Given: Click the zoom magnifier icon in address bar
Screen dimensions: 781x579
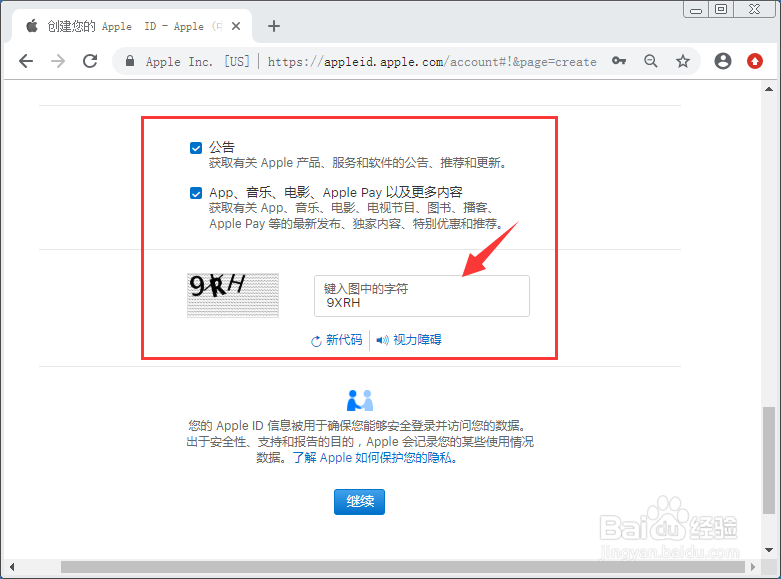Looking at the screenshot, I should click(651, 61).
